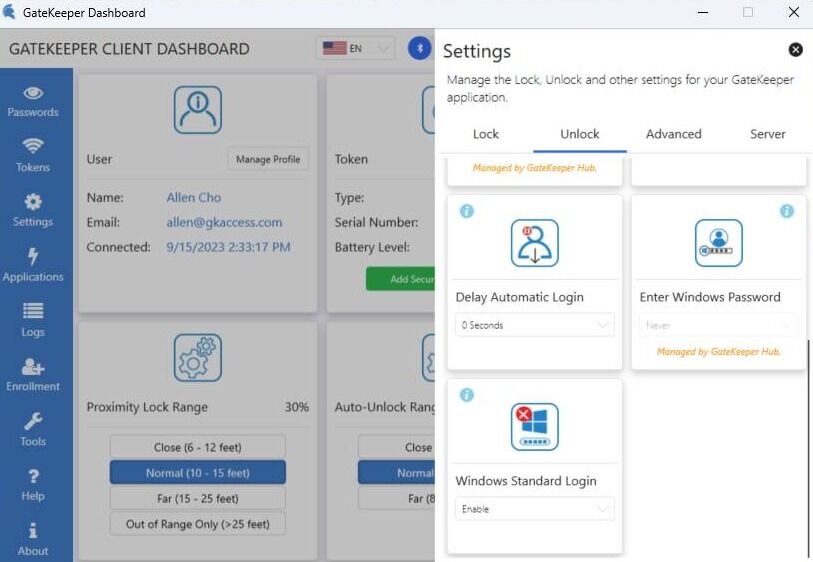Close the GateKeeper Dashboard window
The image size is (813, 562).
(793, 12)
